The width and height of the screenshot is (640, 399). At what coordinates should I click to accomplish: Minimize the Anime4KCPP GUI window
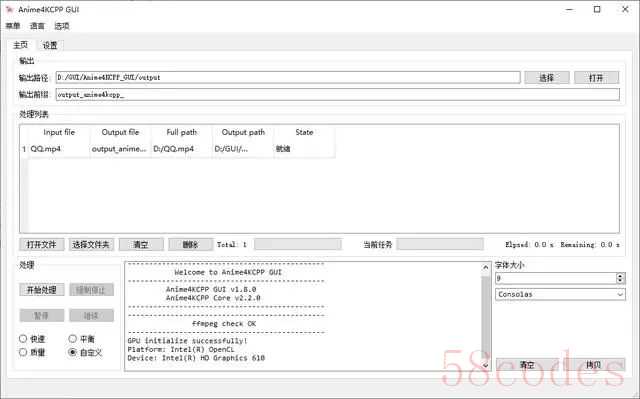tap(570, 9)
